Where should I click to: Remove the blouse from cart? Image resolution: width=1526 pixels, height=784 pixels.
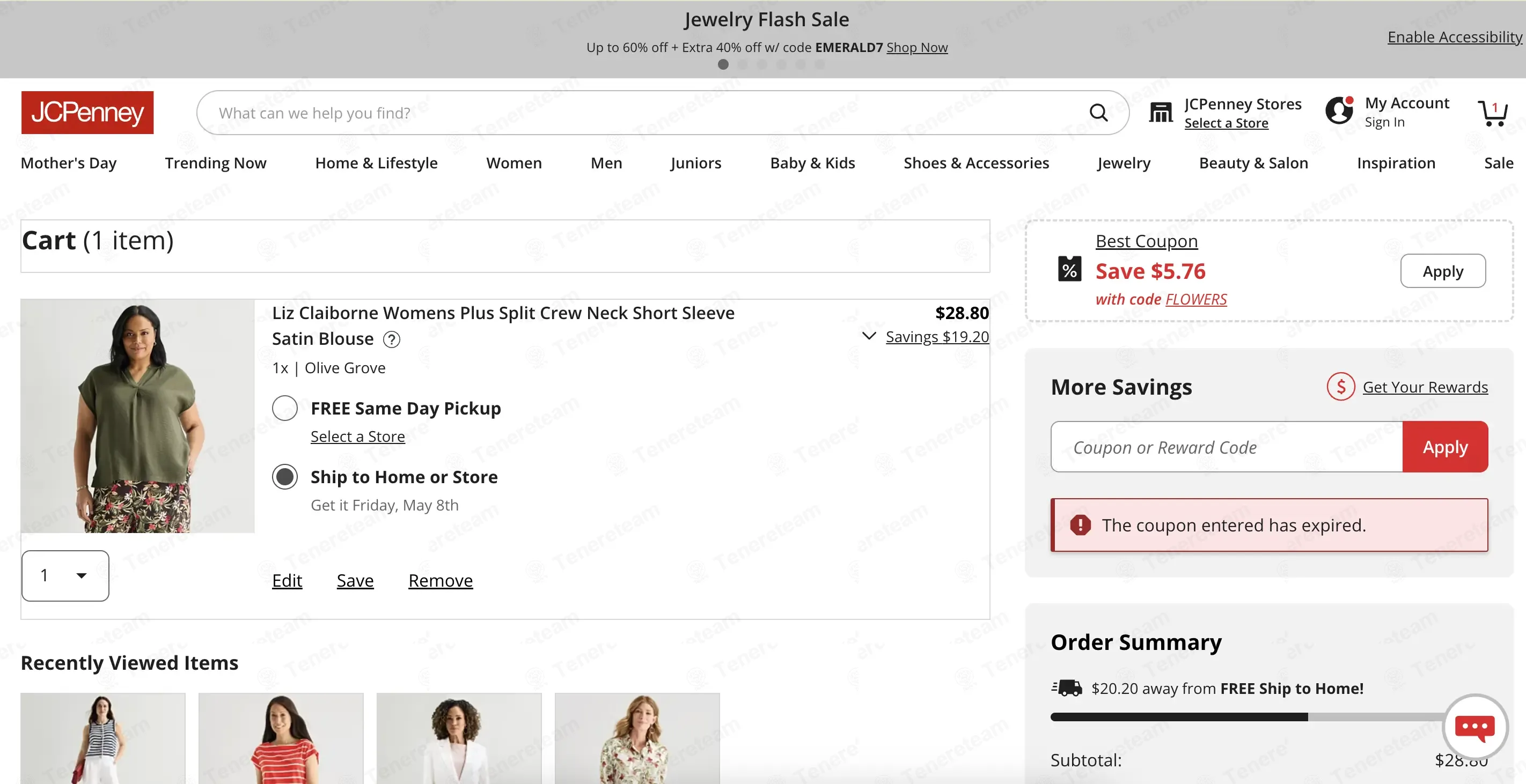pyautogui.click(x=440, y=580)
